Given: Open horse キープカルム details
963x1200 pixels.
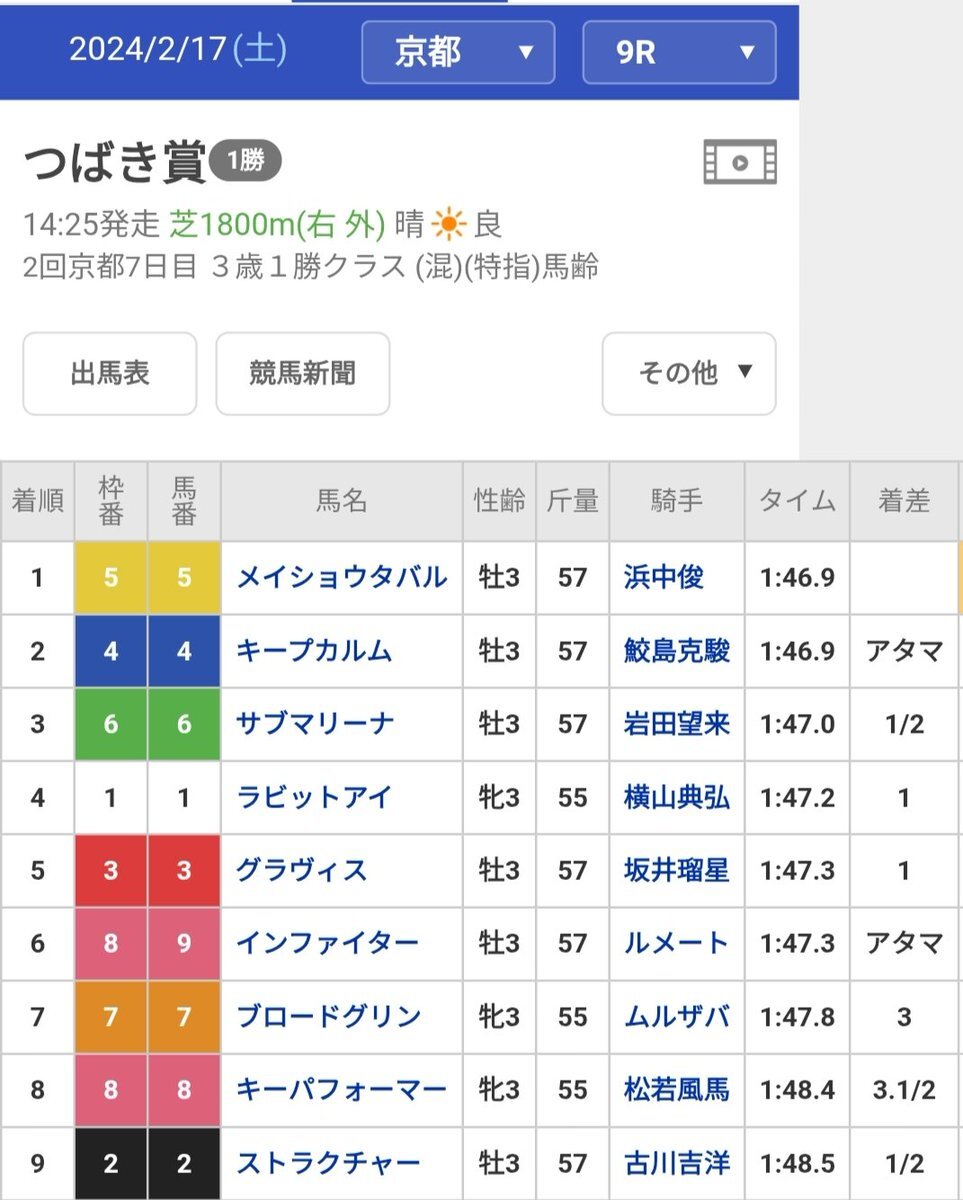Looking at the screenshot, I should (x=313, y=651).
